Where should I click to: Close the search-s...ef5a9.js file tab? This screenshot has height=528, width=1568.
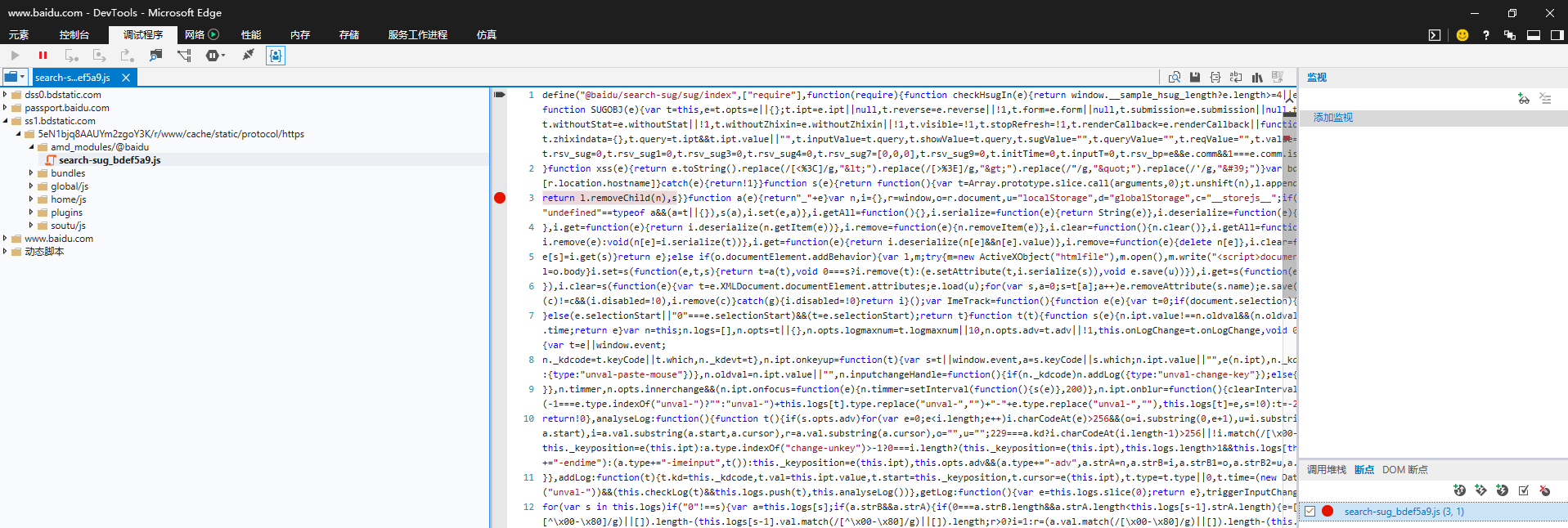tap(126, 78)
